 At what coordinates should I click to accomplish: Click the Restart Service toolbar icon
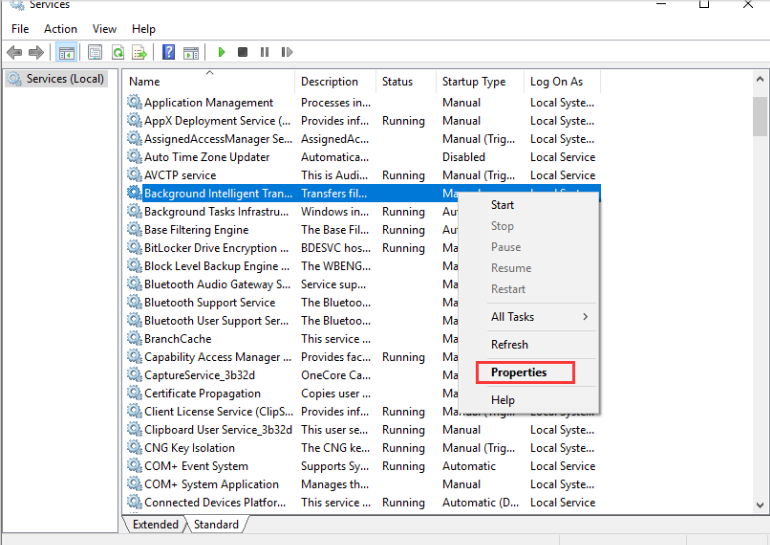point(287,52)
